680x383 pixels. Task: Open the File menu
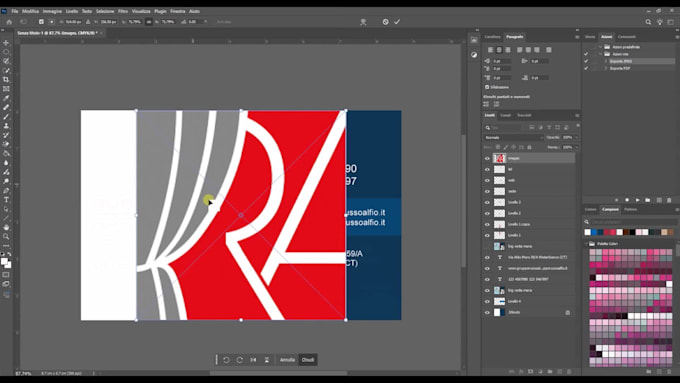pos(15,11)
